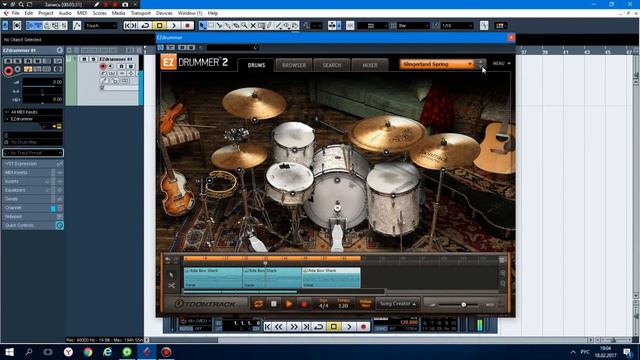Image resolution: width=640 pixels, height=360 pixels.
Task: Solo the EZdrummer 01 track in track list
Action: [93, 59]
